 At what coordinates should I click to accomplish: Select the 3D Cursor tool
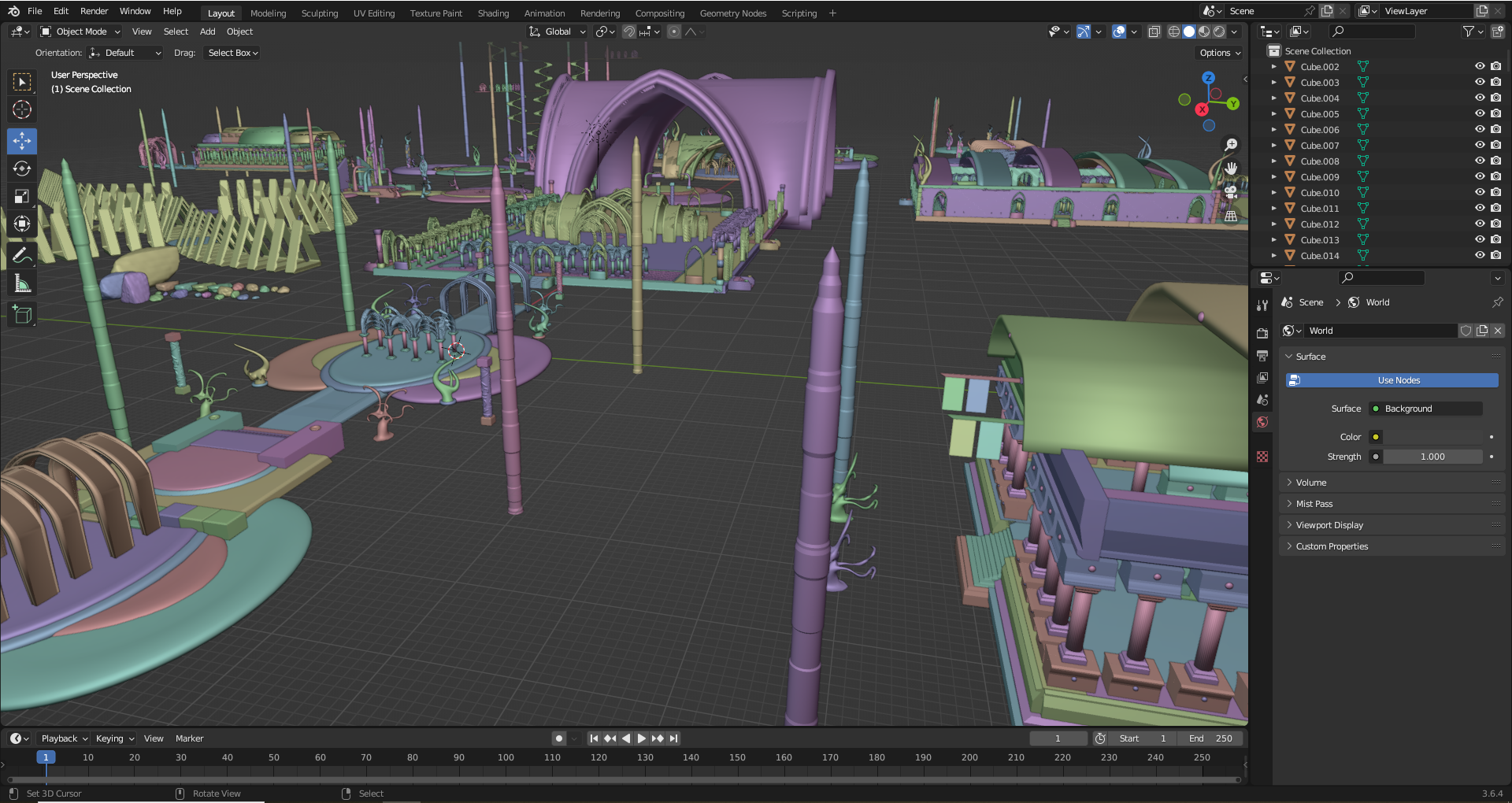[x=22, y=109]
